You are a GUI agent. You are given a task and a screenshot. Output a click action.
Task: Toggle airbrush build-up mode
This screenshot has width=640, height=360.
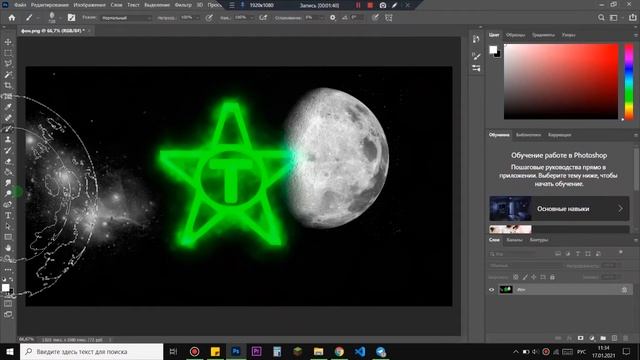tap(263, 18)
